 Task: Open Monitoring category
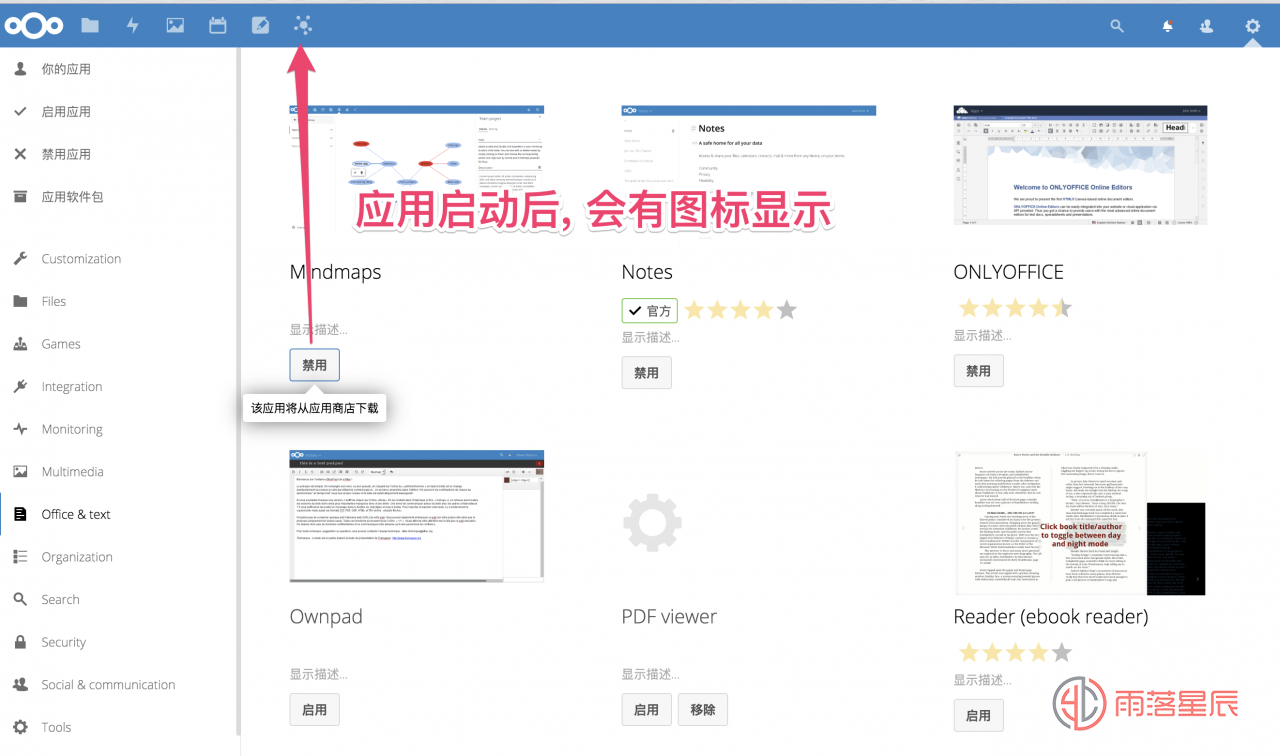[72, 429]
